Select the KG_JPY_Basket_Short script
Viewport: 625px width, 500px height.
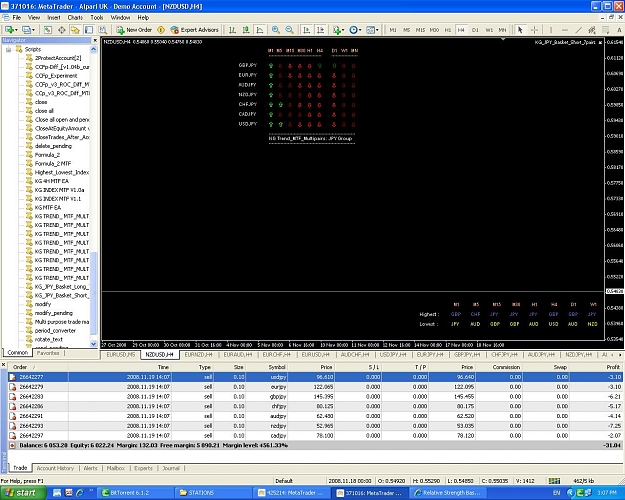(x=61, y=295)
